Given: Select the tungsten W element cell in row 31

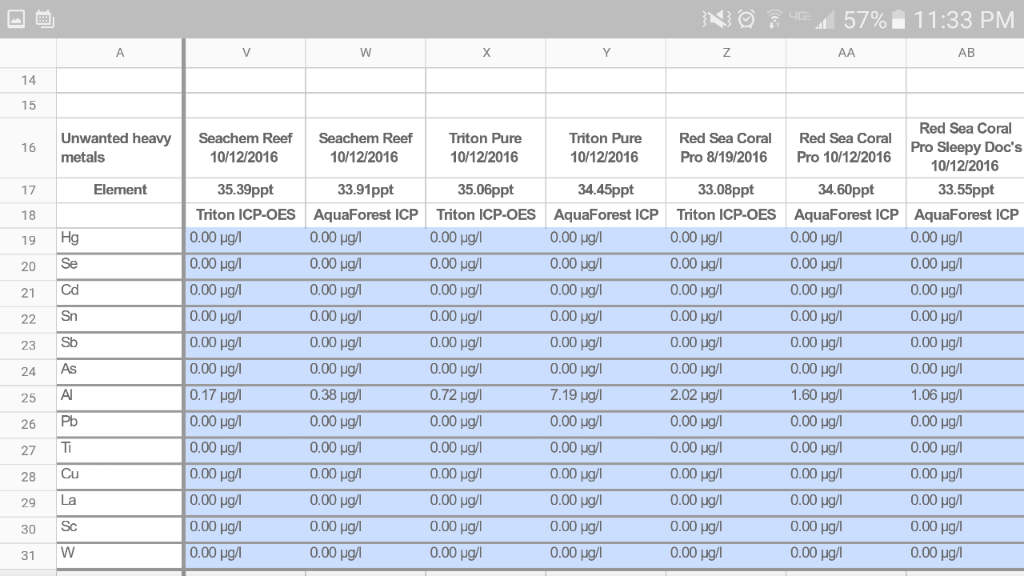Looking at the screenshot, I should pos(120,556).
